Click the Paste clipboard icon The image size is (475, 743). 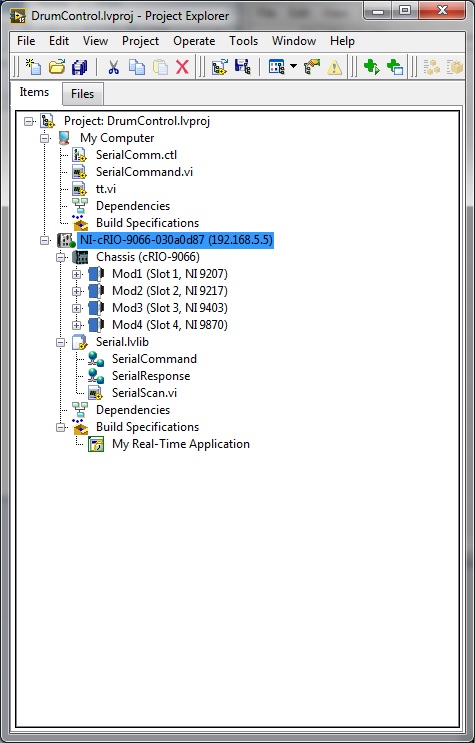(x=160, y=67)
